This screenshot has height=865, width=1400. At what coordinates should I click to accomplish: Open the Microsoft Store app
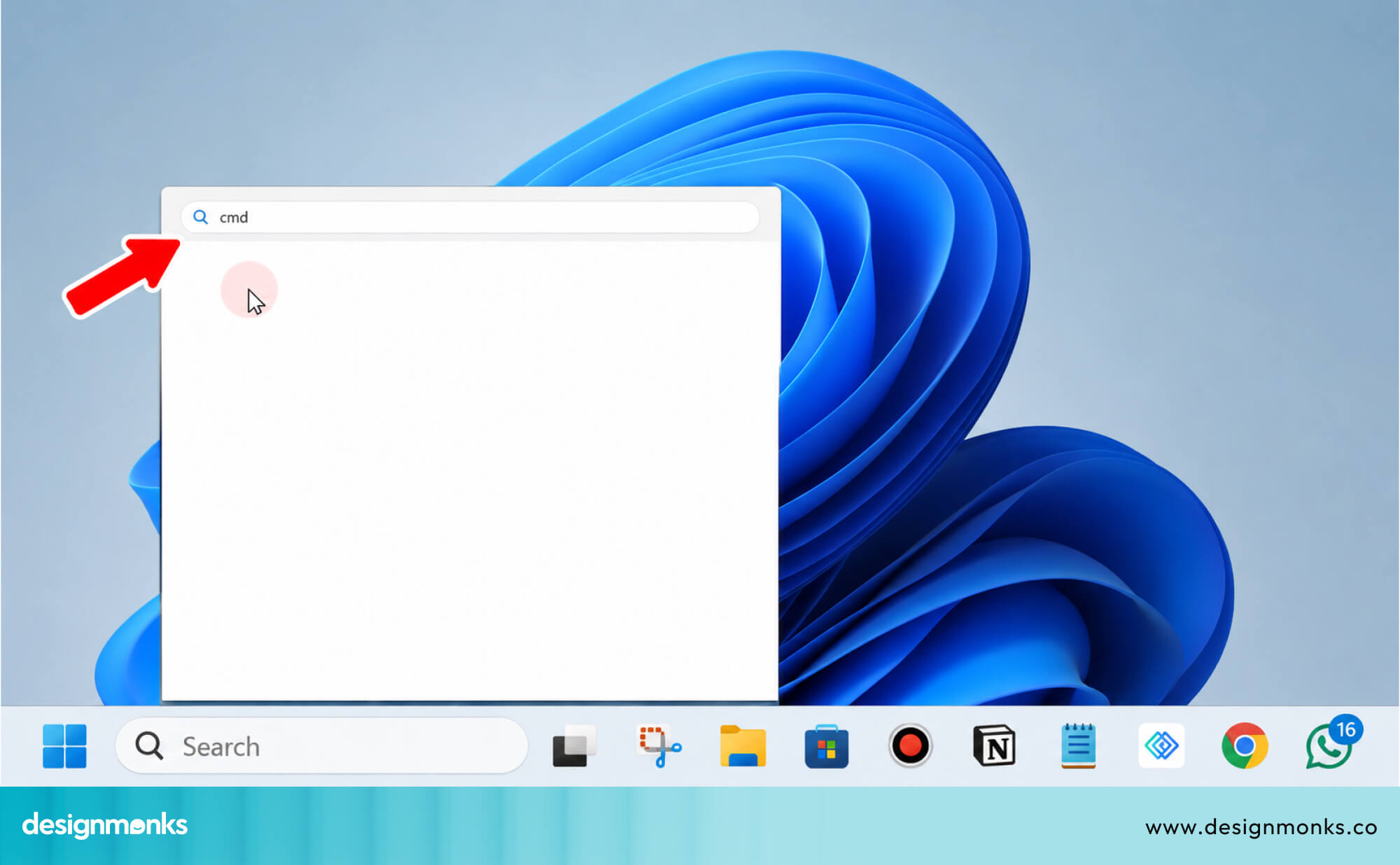tap(827, 746)
